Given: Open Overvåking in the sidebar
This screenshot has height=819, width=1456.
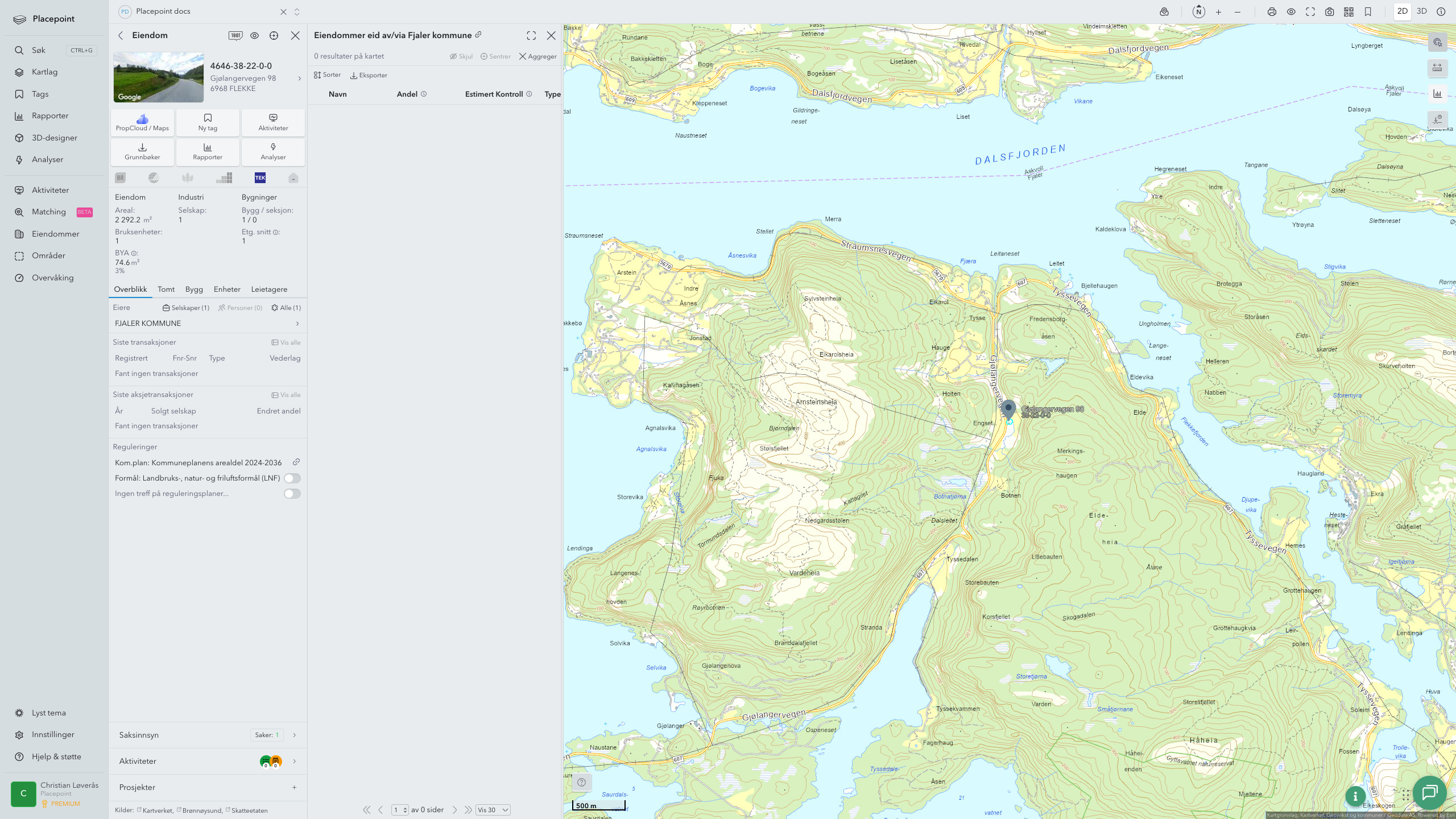Looking at the screenshot, I should pos(53,278).
